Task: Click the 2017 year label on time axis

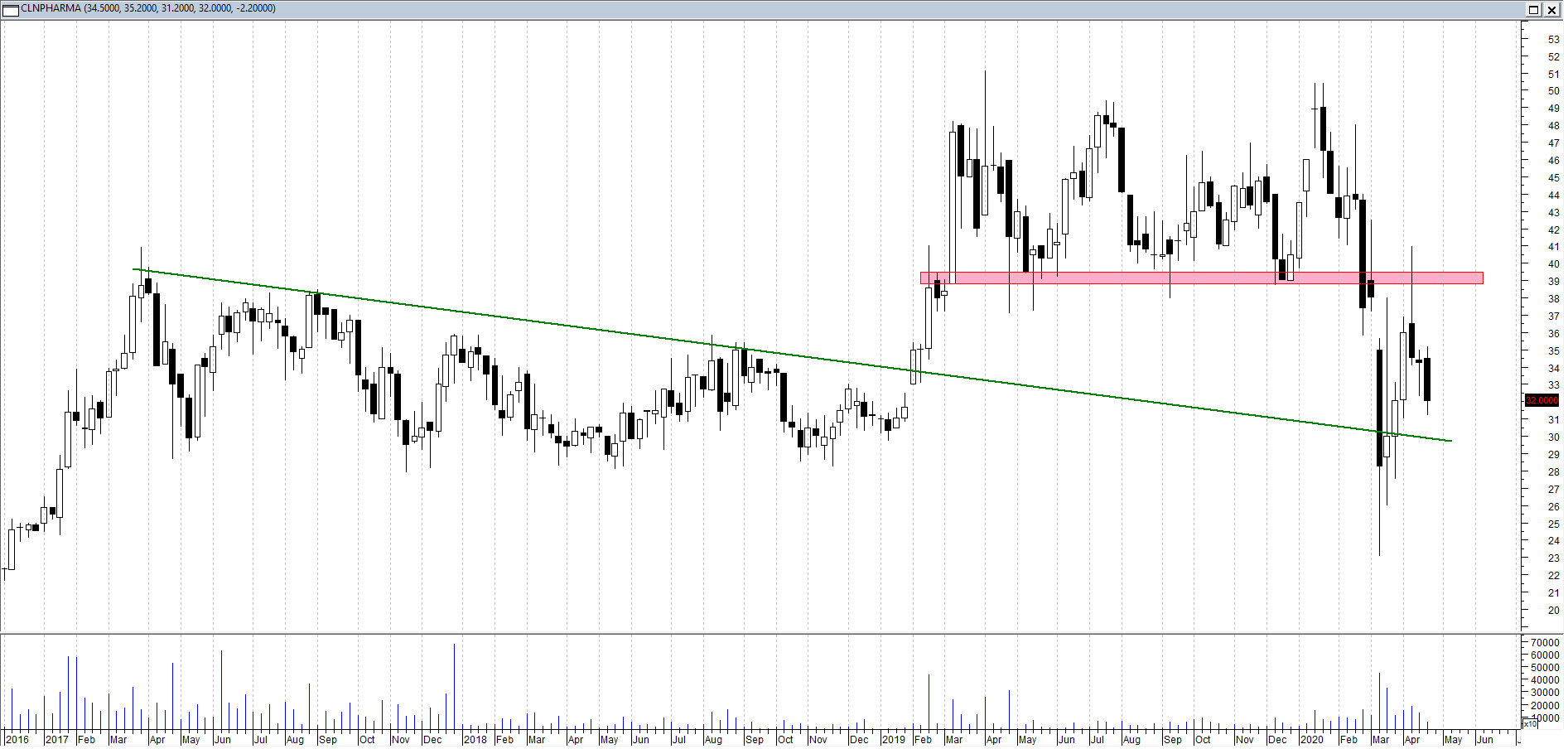Action: tap(56, 740)
